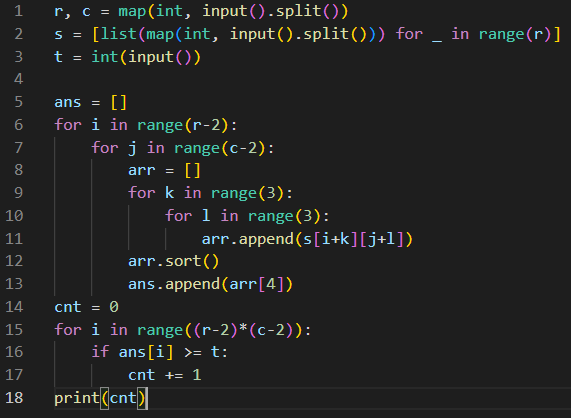Click 'map' on line 1
Image resolution: width=571 pixels, height=418 pixels.
tap(132, 12)
